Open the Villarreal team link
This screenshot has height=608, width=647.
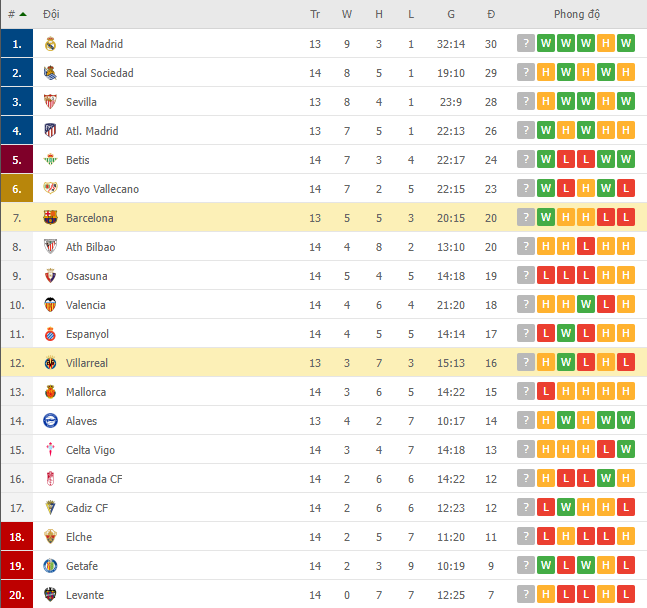87,363
